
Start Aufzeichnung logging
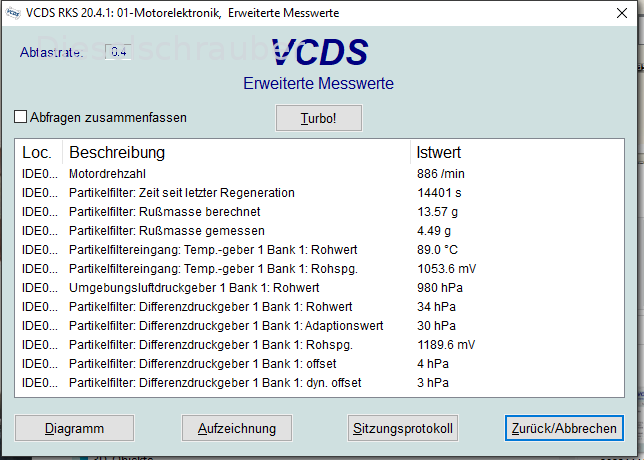coord(237,428)
